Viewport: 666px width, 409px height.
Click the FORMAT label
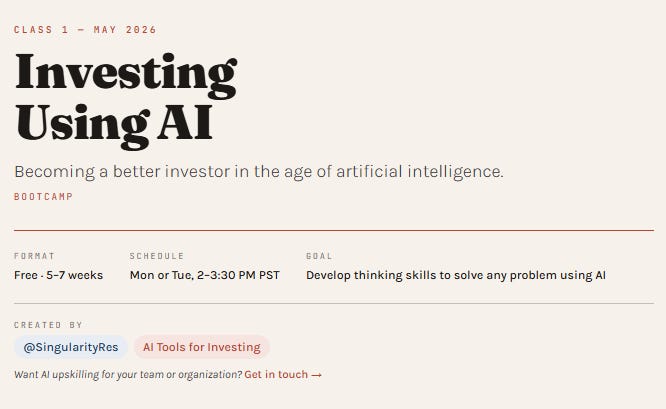[34, 256]
